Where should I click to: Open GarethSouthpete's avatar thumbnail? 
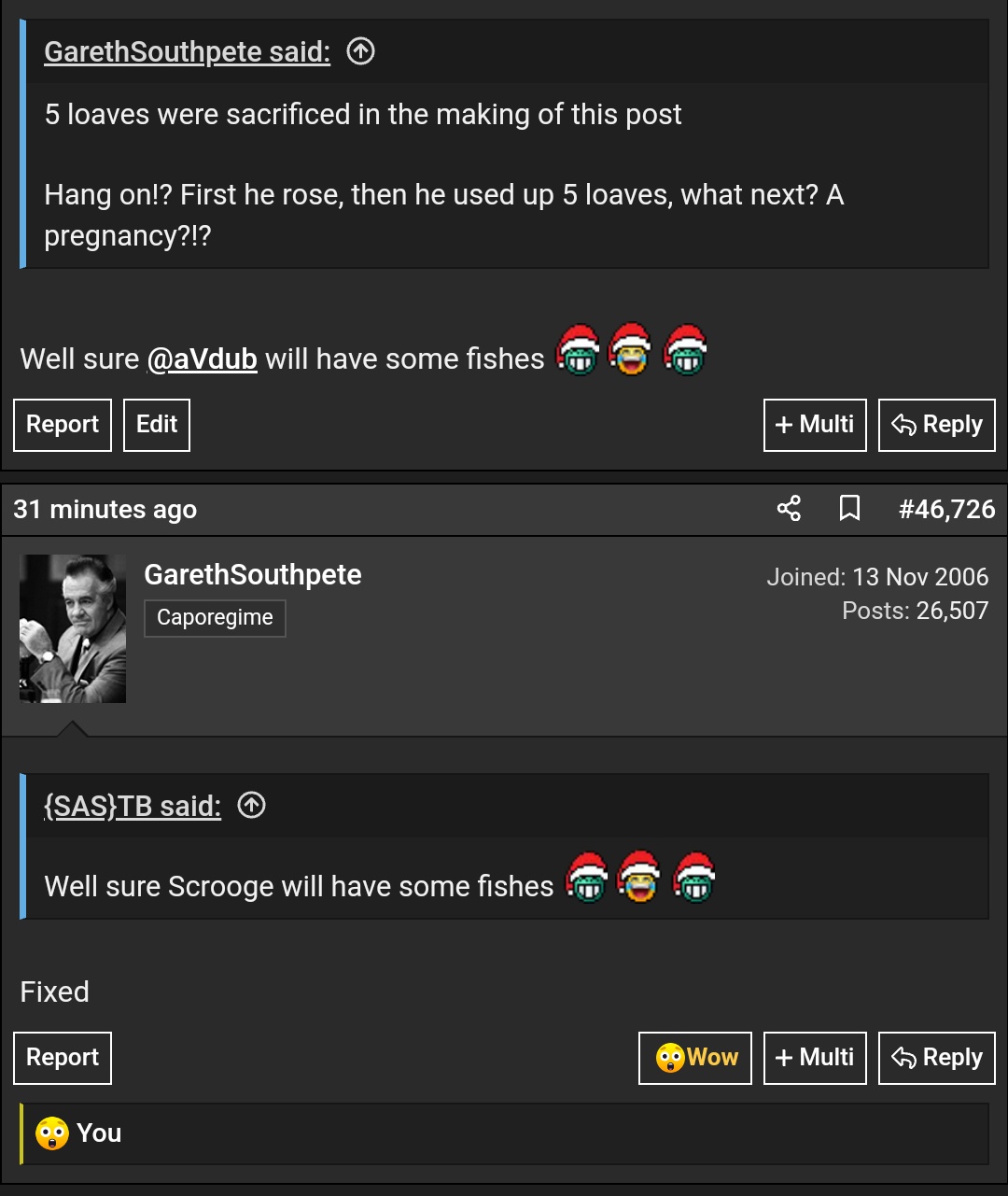pyautogui.click(x=73, y=628)
